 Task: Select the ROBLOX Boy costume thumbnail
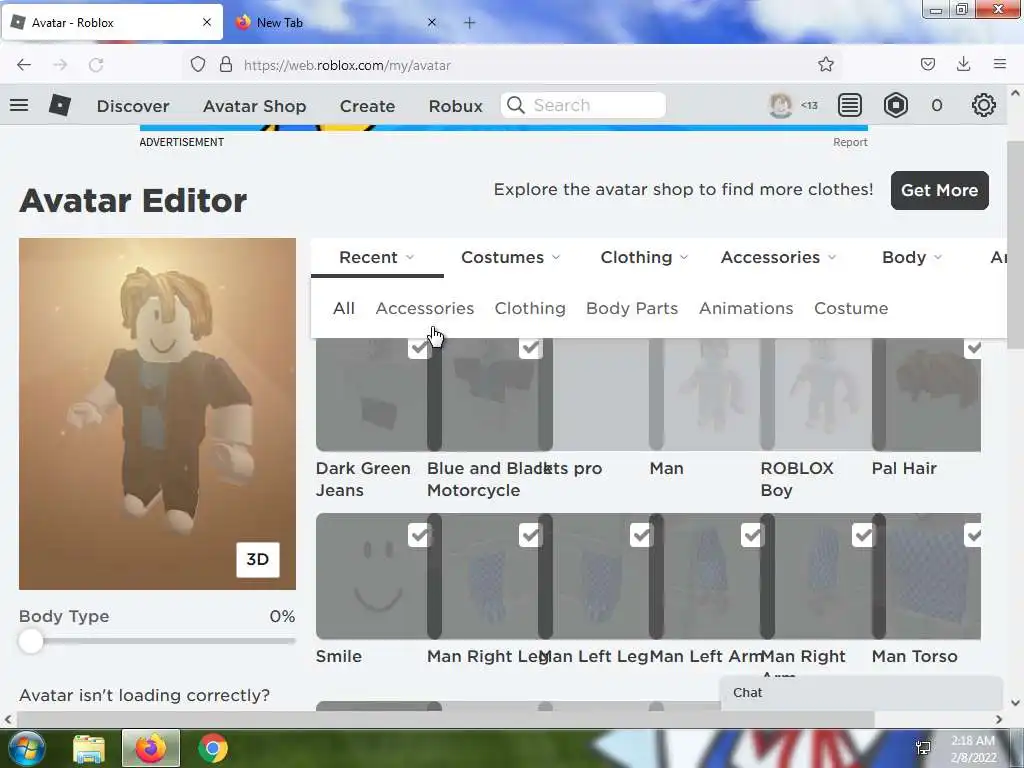(822, 394)
